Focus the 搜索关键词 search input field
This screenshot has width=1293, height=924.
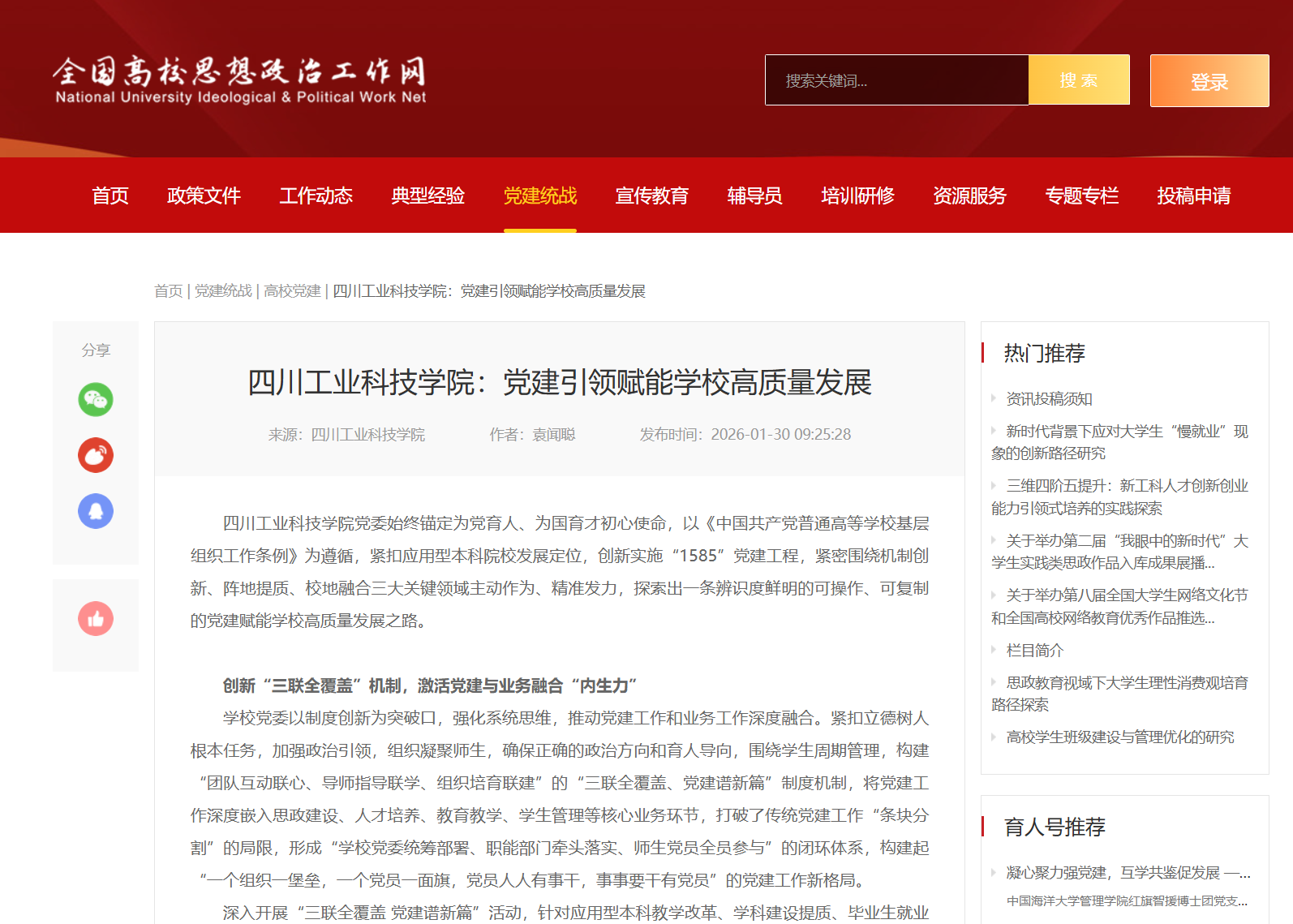pyautogui.click(x=896, y=80)
